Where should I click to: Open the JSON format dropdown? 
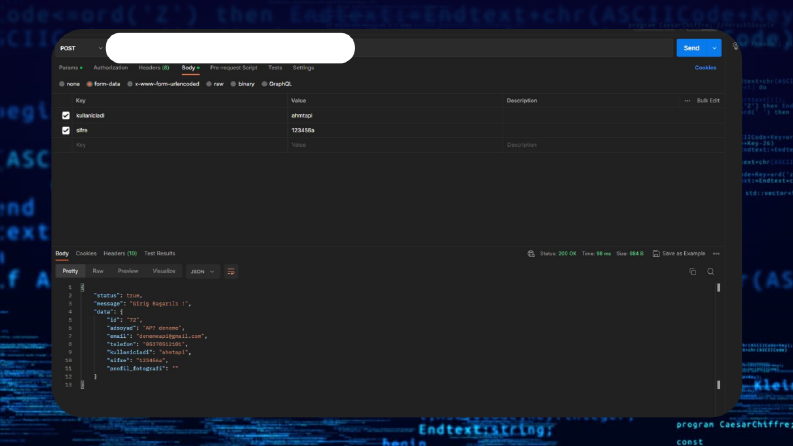click(x=202, y=272)
